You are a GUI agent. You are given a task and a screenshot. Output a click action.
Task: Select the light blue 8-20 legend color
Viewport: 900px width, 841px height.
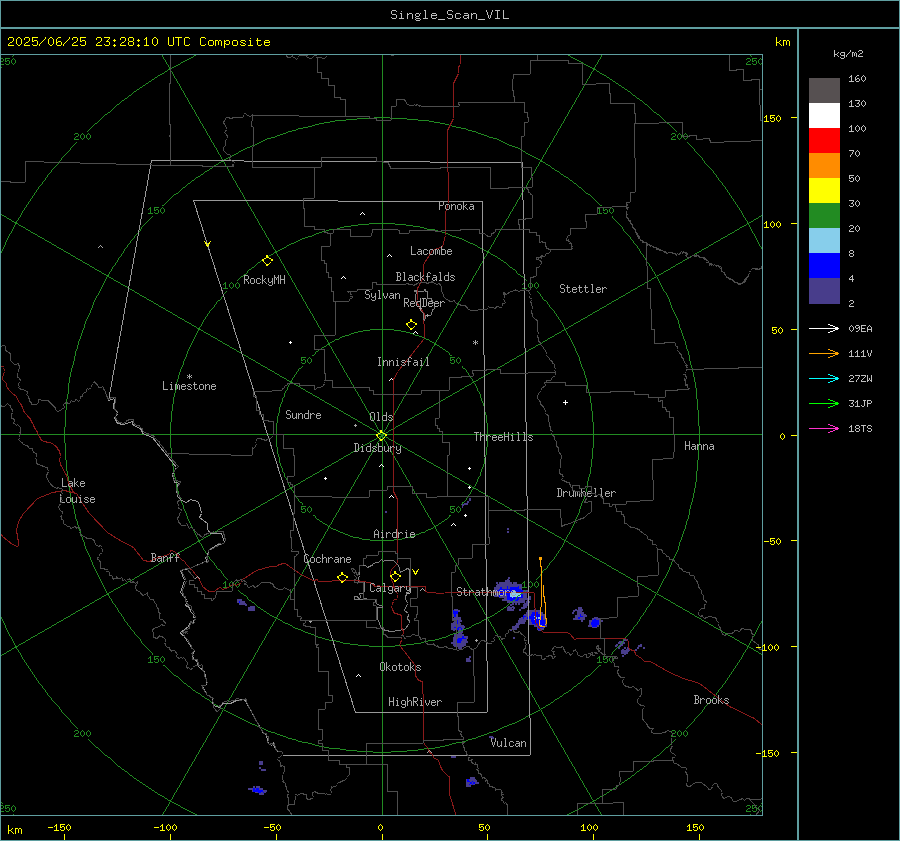pos(824,241)
